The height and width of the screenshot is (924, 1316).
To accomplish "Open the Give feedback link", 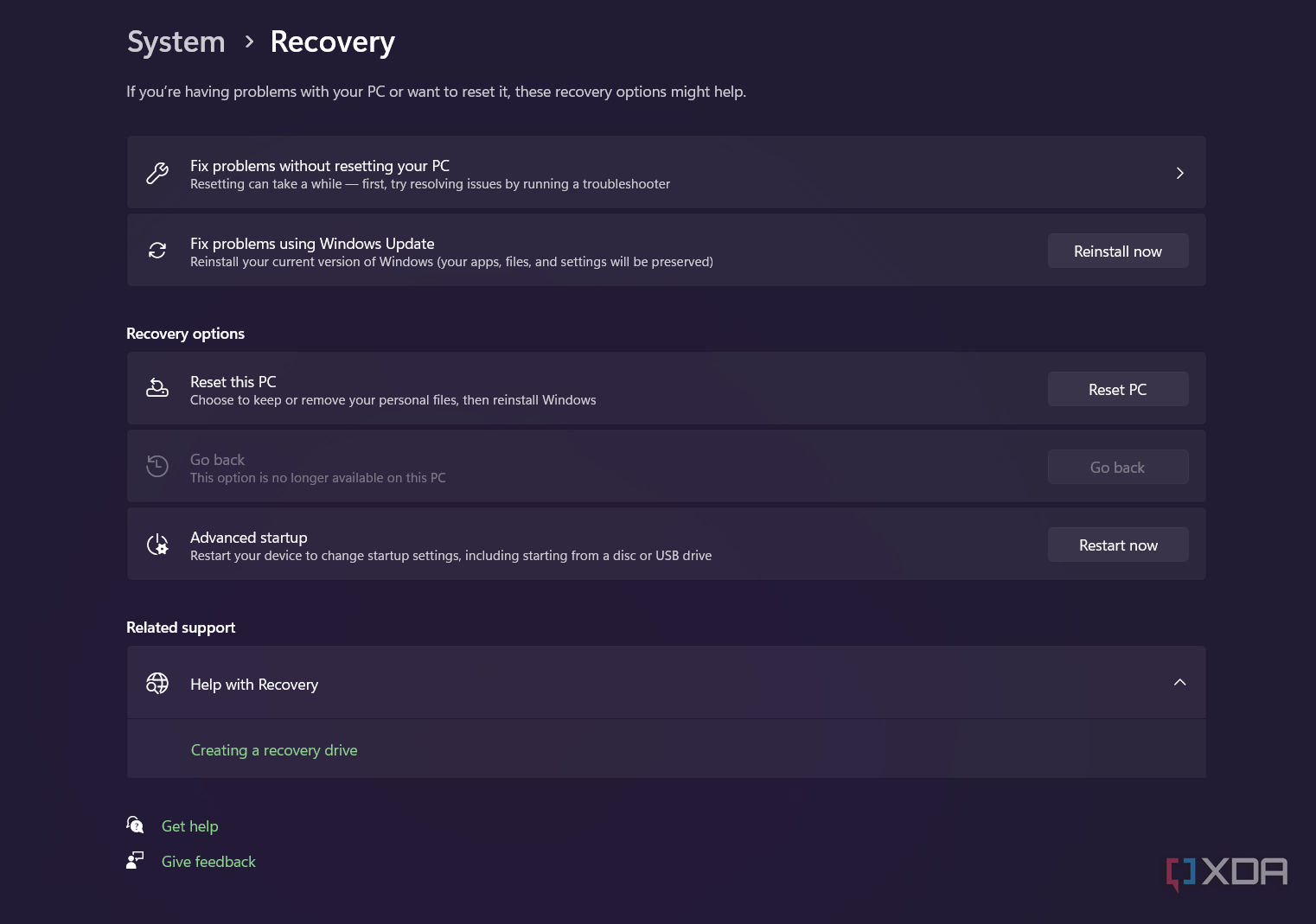I will (x=208, y=862).
